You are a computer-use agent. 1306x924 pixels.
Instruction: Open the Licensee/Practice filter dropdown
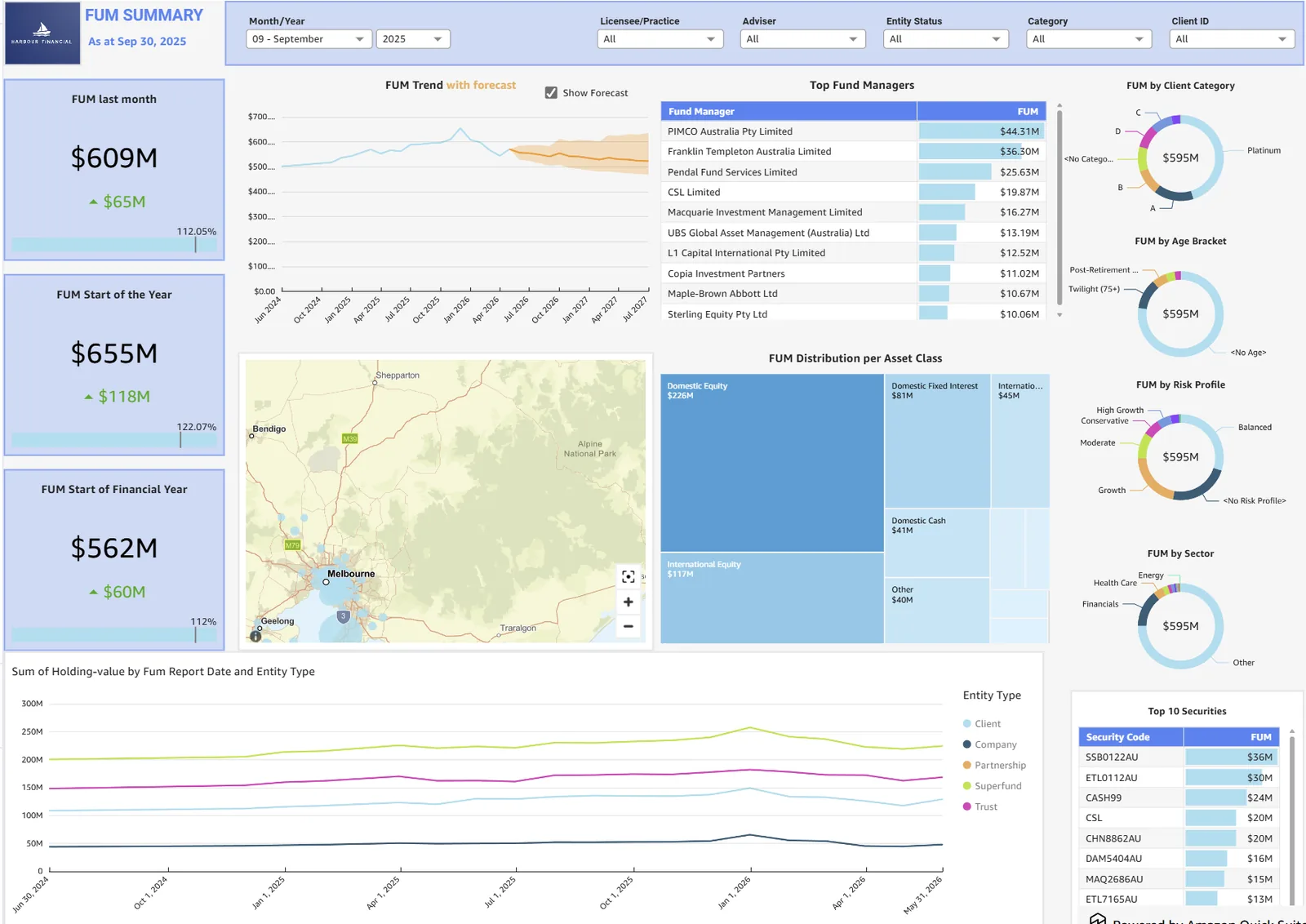point(660,39)
